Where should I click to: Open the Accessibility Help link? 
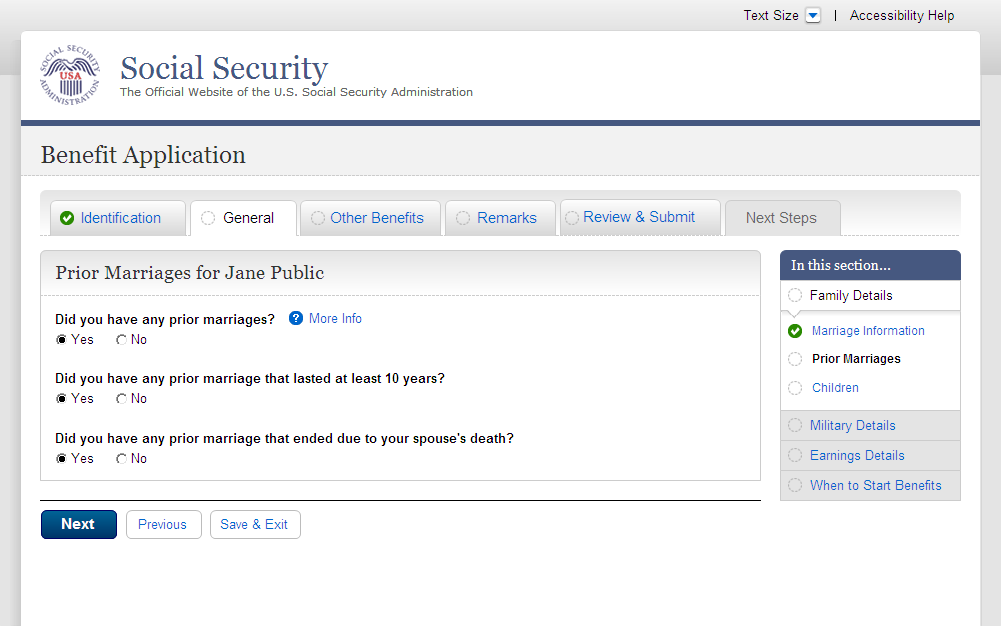coord(902,16)
